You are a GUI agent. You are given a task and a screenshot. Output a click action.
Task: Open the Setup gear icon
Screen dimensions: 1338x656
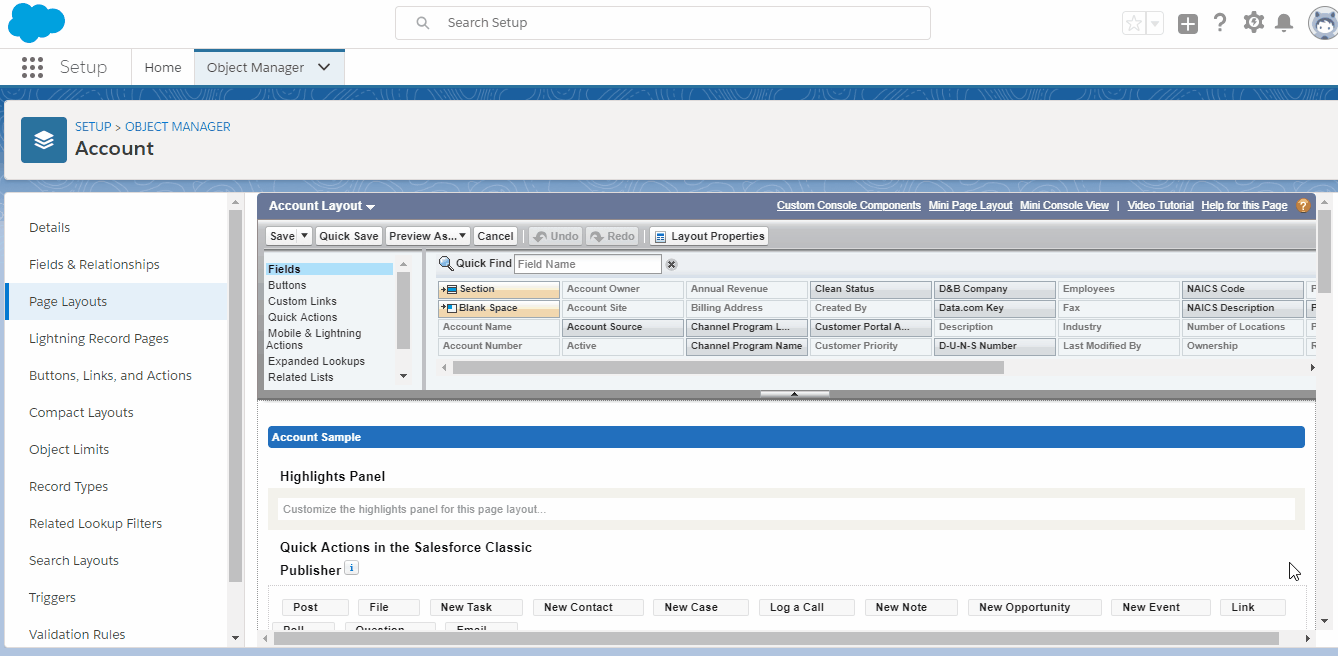(x=1253, y=22)
